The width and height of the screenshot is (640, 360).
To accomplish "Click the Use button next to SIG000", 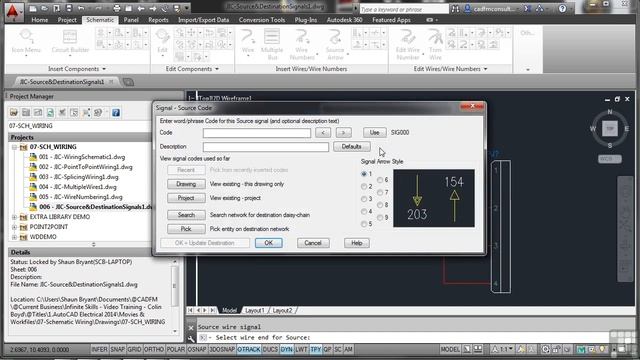I will [x=375, y=133].
